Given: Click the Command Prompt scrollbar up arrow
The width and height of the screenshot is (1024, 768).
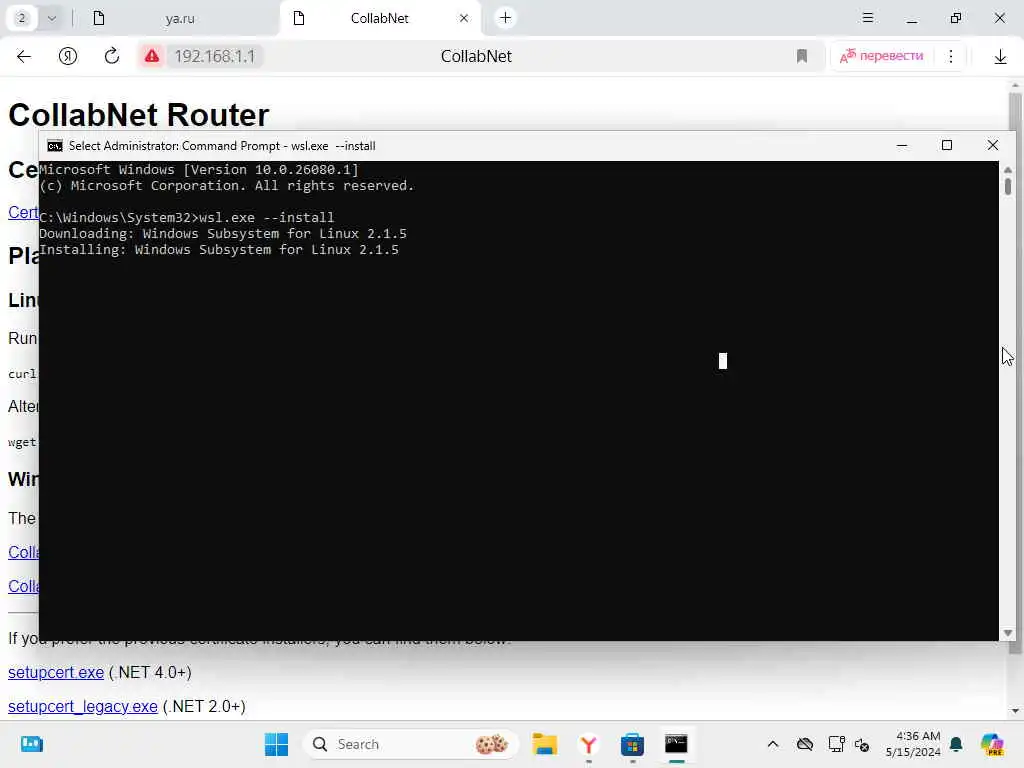Looking at the screenshot, I should [1008, 170].
